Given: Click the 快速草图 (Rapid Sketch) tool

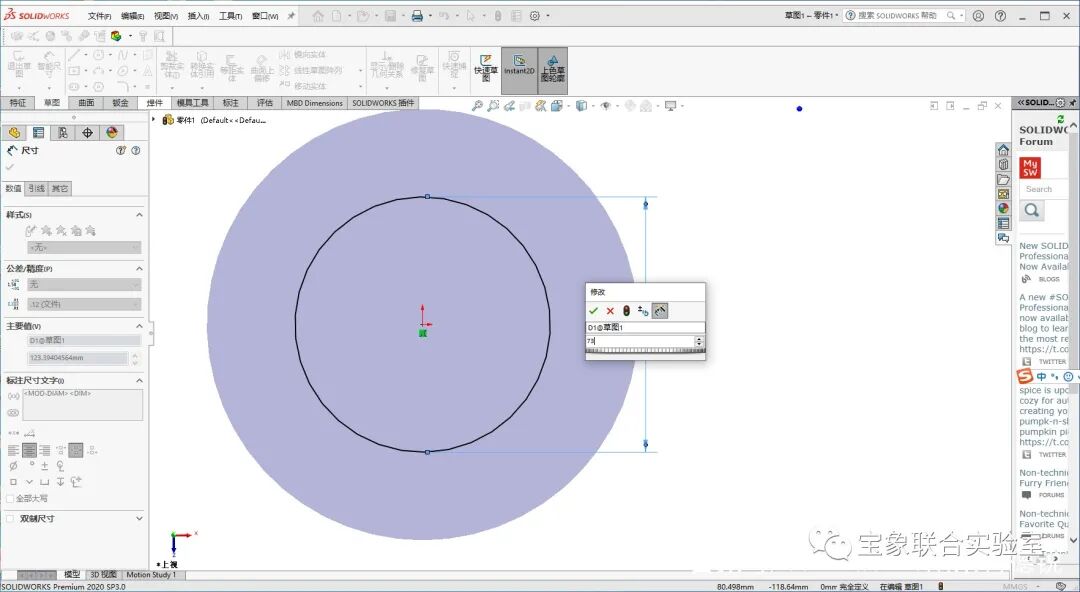Looking at the screenshot, I should coord(486,70).
